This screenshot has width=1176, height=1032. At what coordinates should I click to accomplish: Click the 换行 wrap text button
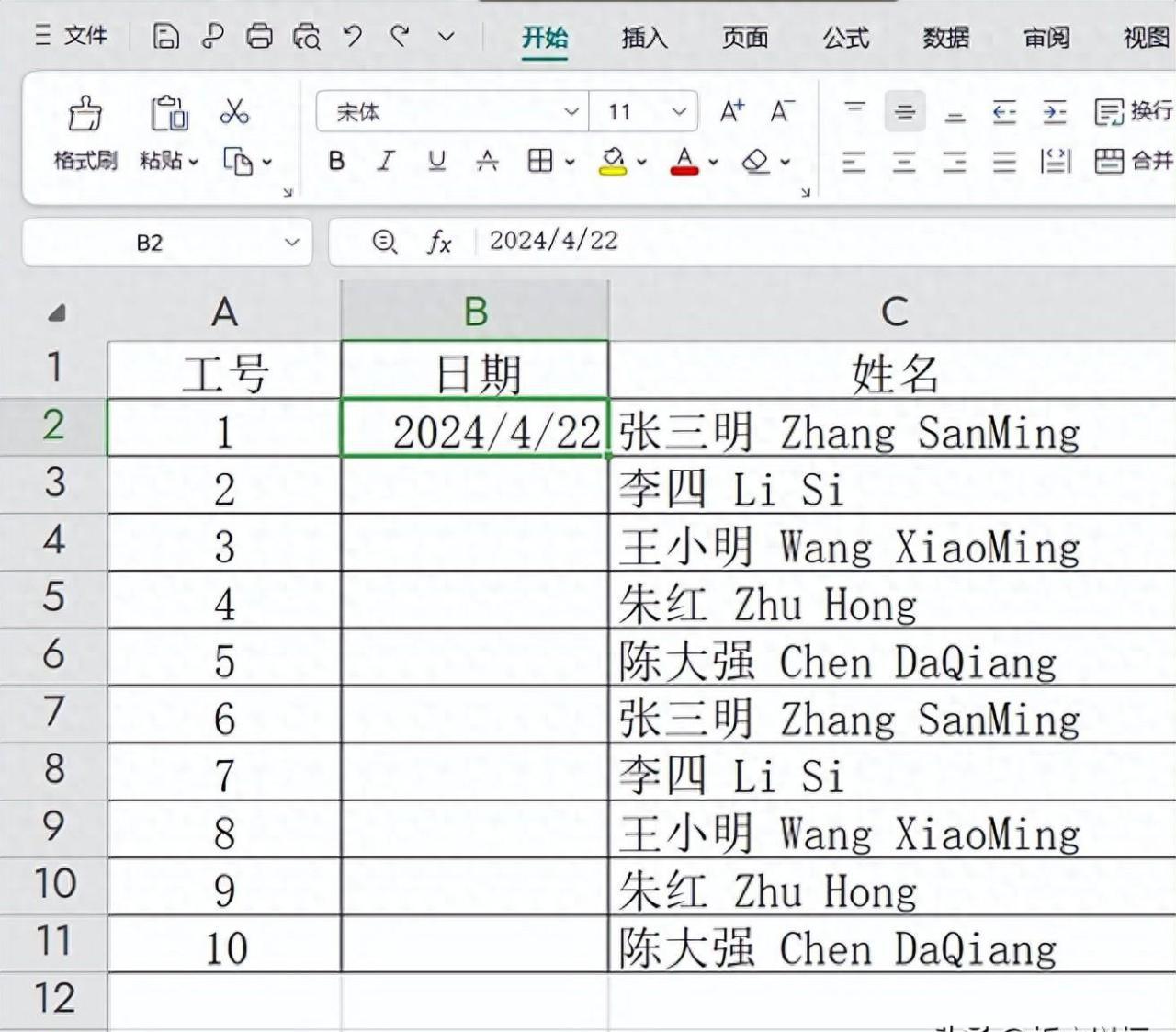[x=1134, y=111]
